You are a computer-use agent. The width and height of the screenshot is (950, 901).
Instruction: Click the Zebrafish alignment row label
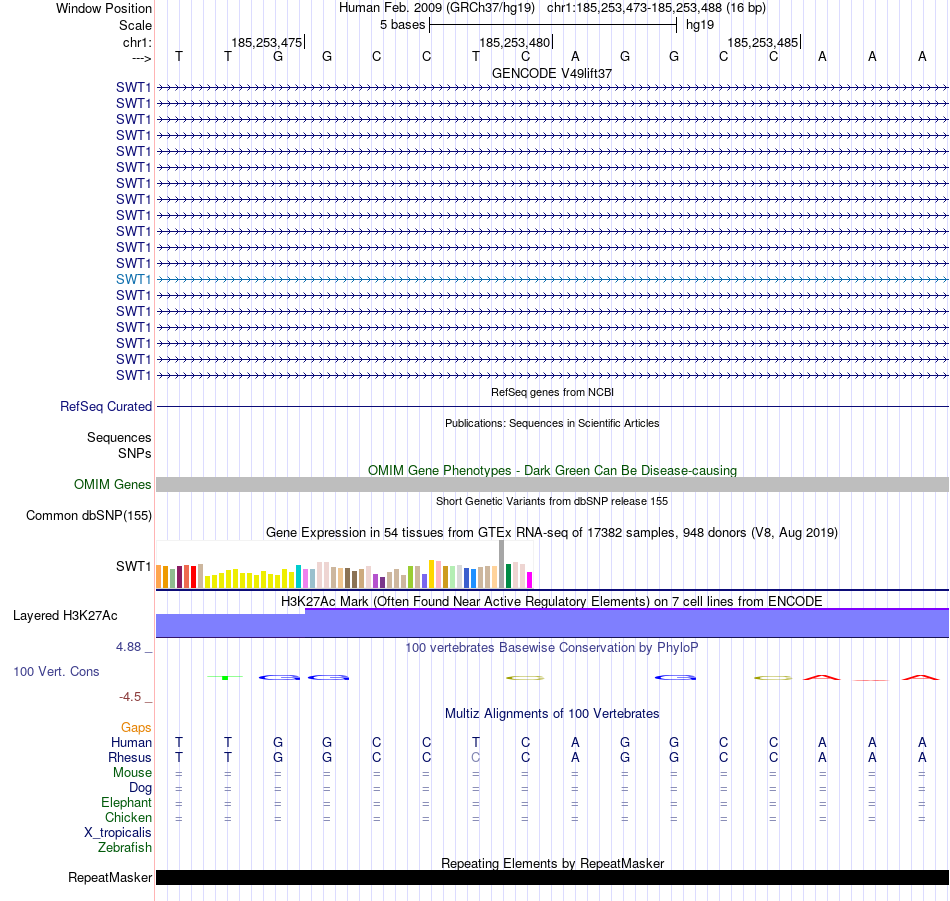click(125, 847)
